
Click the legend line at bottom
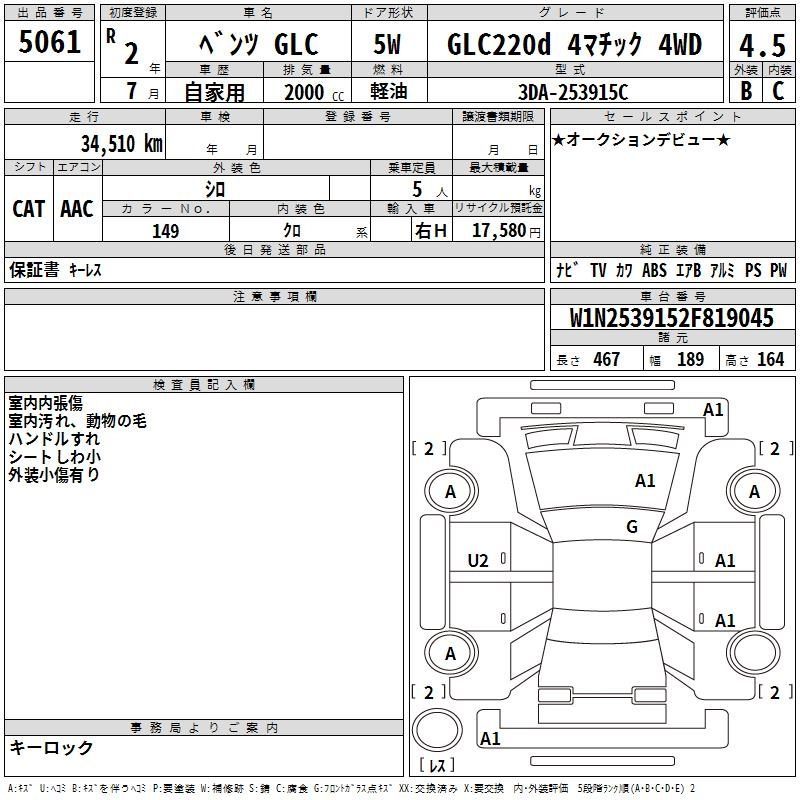(x=352, y=789)
